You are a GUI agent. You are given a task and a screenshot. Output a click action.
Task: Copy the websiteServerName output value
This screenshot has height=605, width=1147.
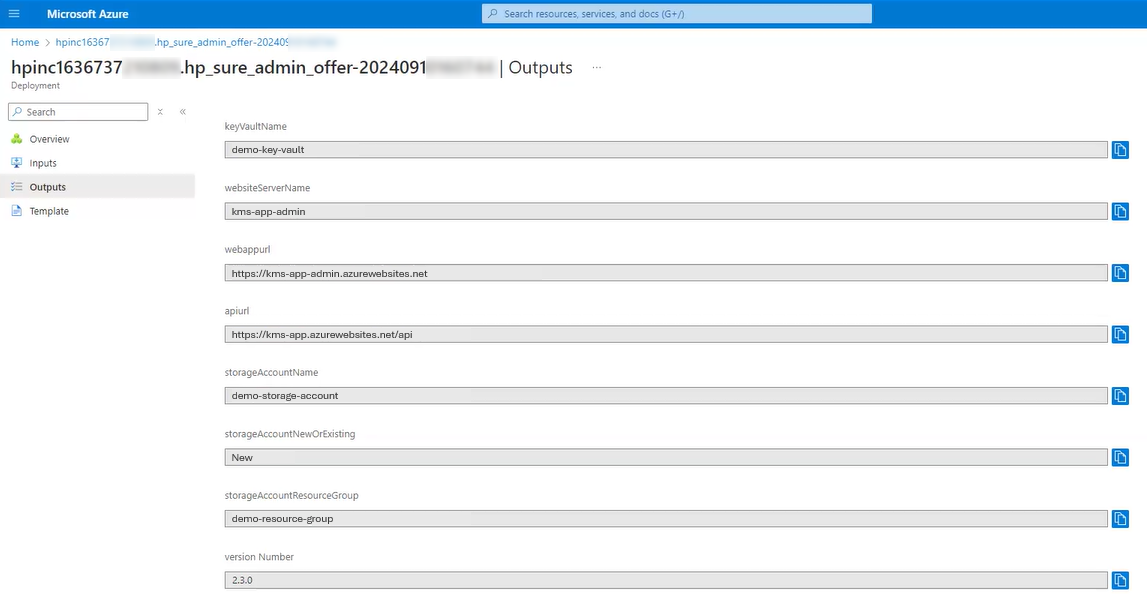[x=1119, y=211]
